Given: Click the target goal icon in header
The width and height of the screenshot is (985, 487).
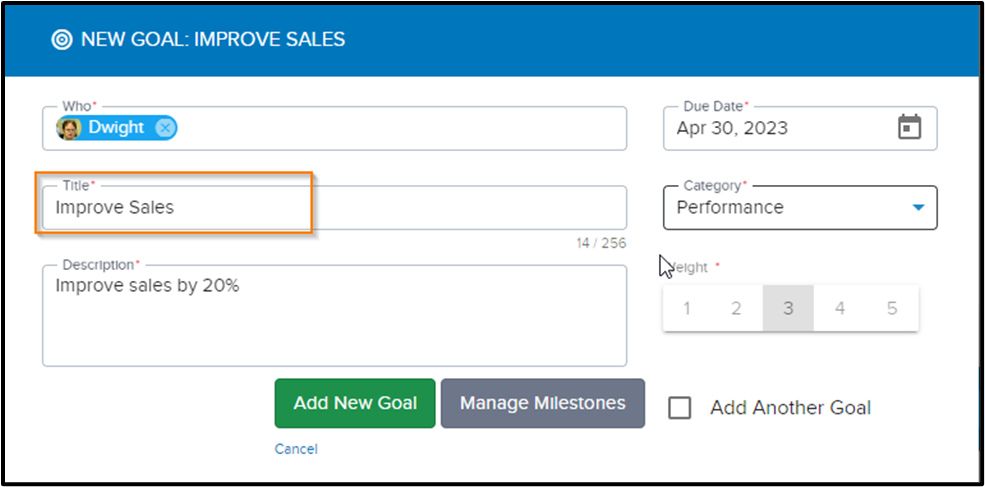Looking at the screenshot, I should [x=62, y=40].
